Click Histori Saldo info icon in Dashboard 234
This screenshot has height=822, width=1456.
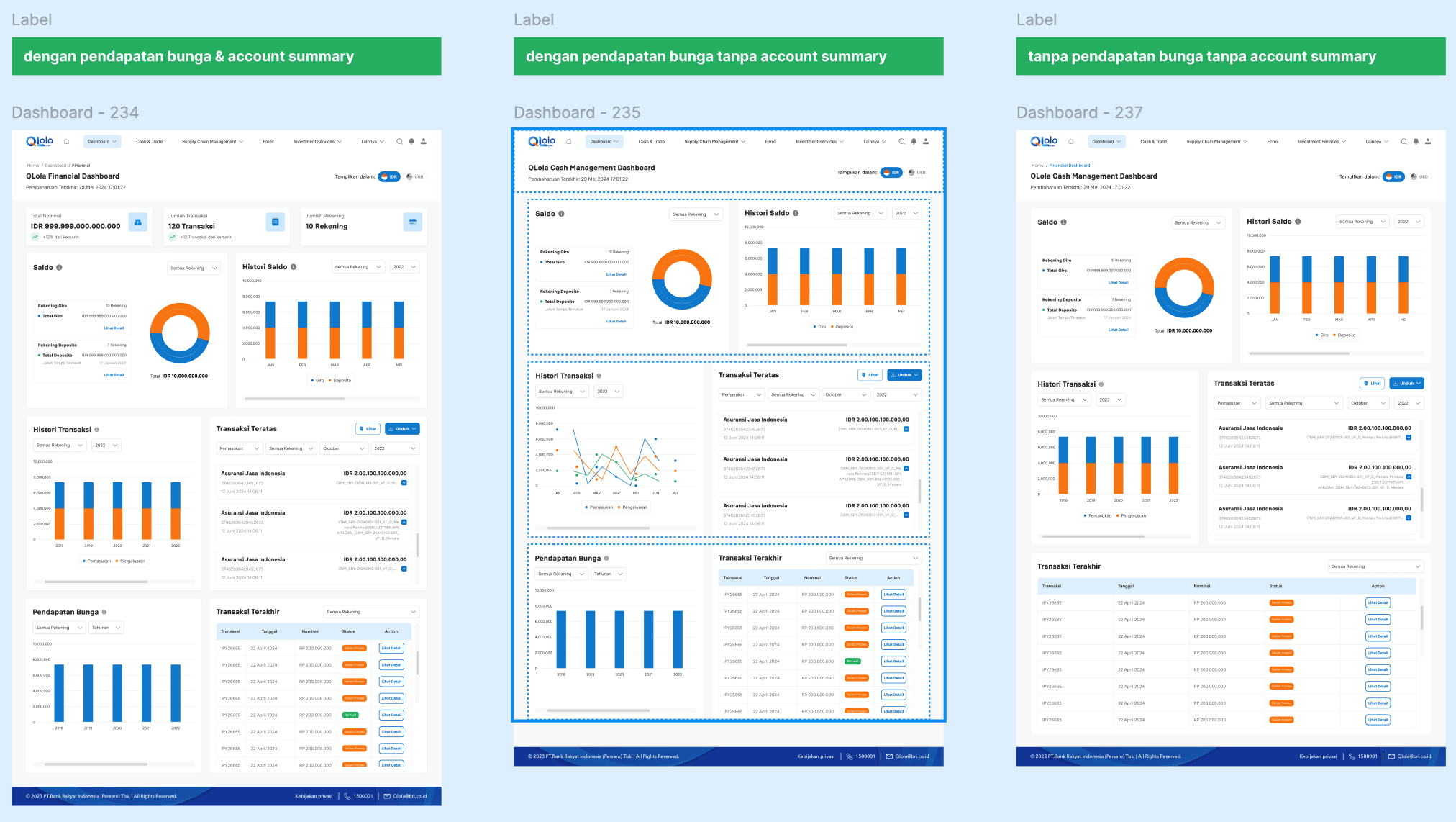[294, 267]
